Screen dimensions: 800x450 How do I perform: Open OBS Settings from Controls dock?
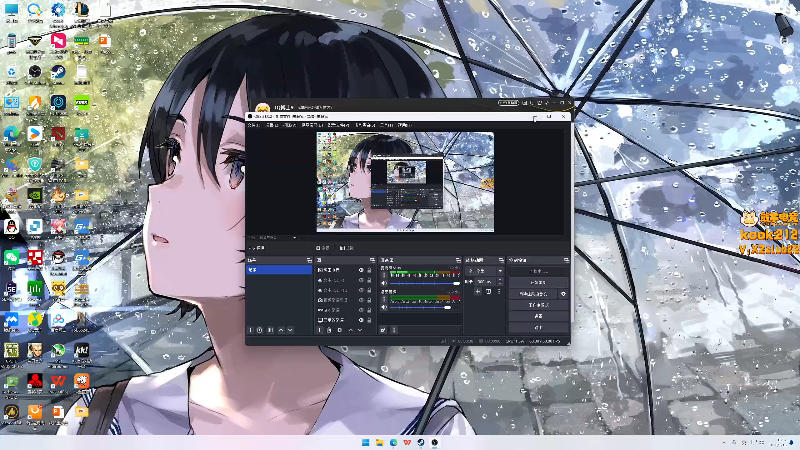(x=538, y=316)
